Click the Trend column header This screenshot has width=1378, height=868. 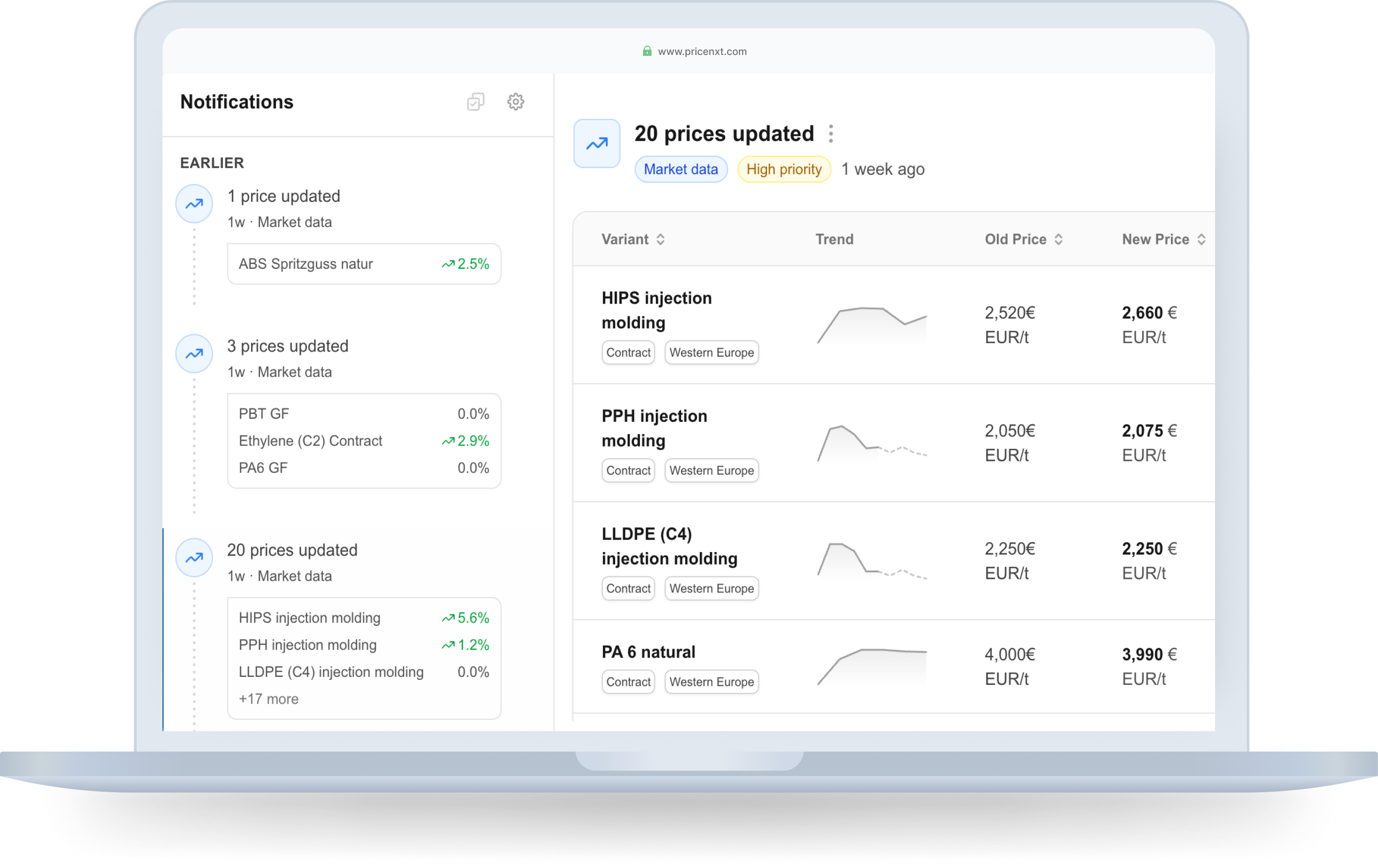click(x=834, y=239)
